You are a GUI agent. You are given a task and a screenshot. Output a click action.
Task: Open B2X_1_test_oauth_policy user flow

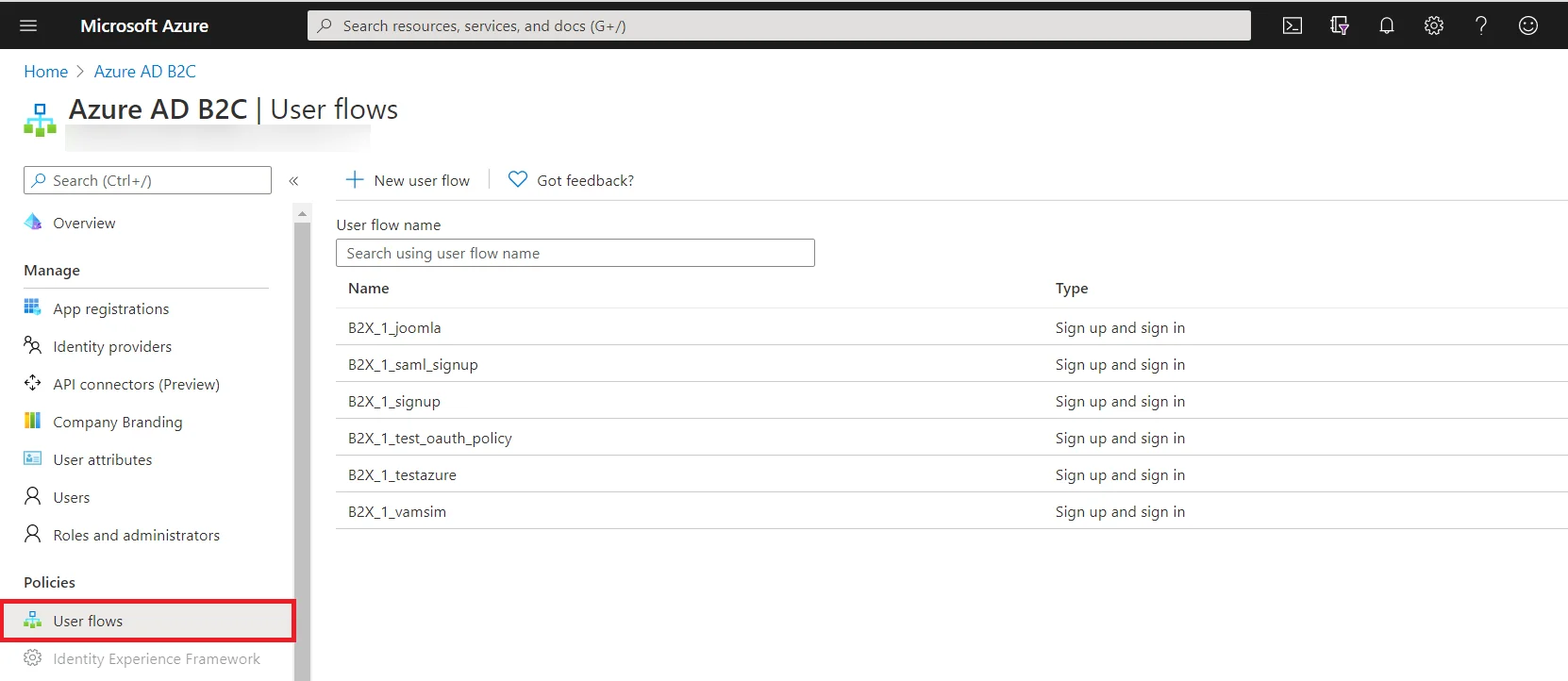click(430, 439)
